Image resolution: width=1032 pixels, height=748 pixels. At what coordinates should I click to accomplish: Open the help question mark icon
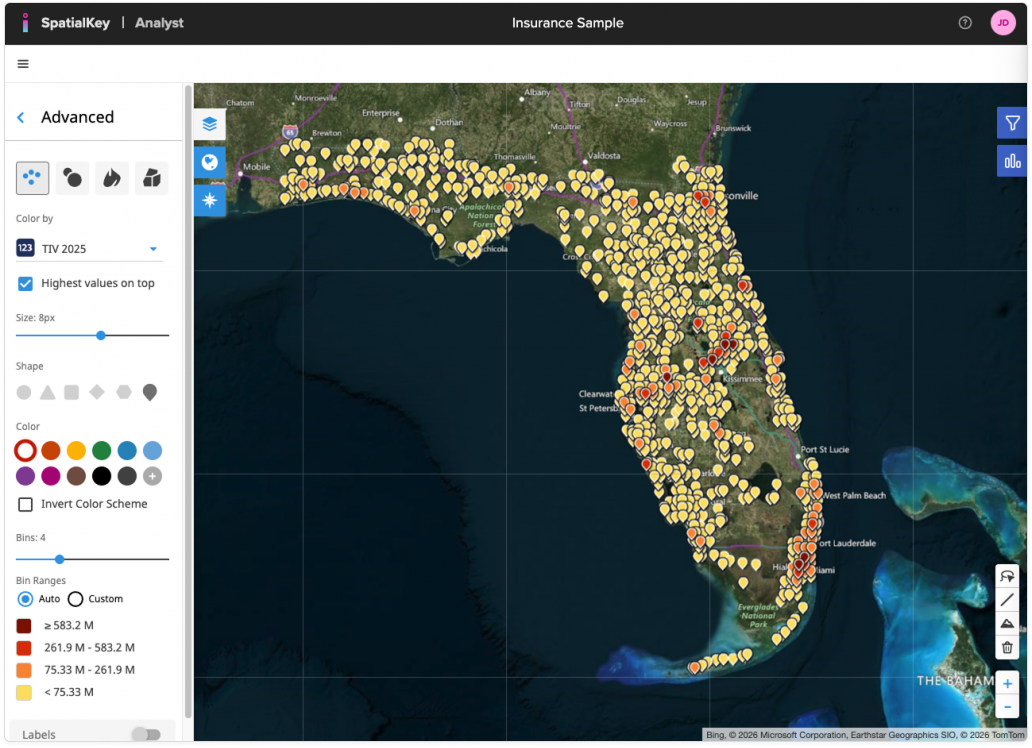coord(965,23)
